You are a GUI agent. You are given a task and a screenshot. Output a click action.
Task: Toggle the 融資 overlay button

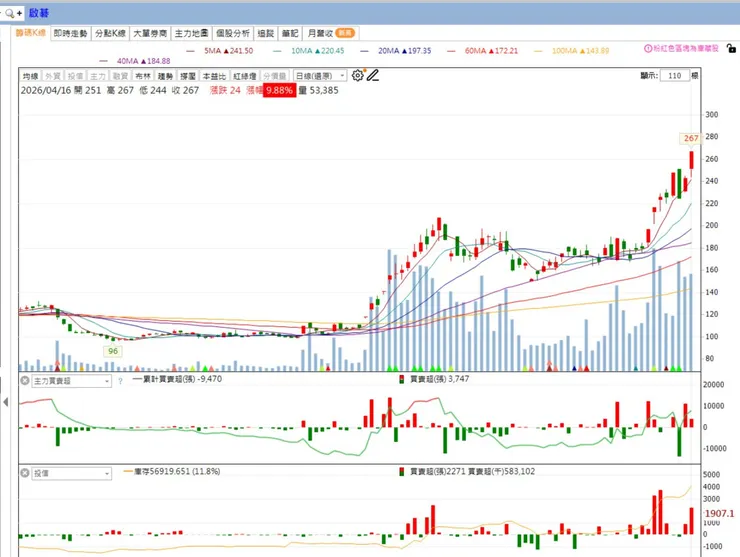coord(120,76)
